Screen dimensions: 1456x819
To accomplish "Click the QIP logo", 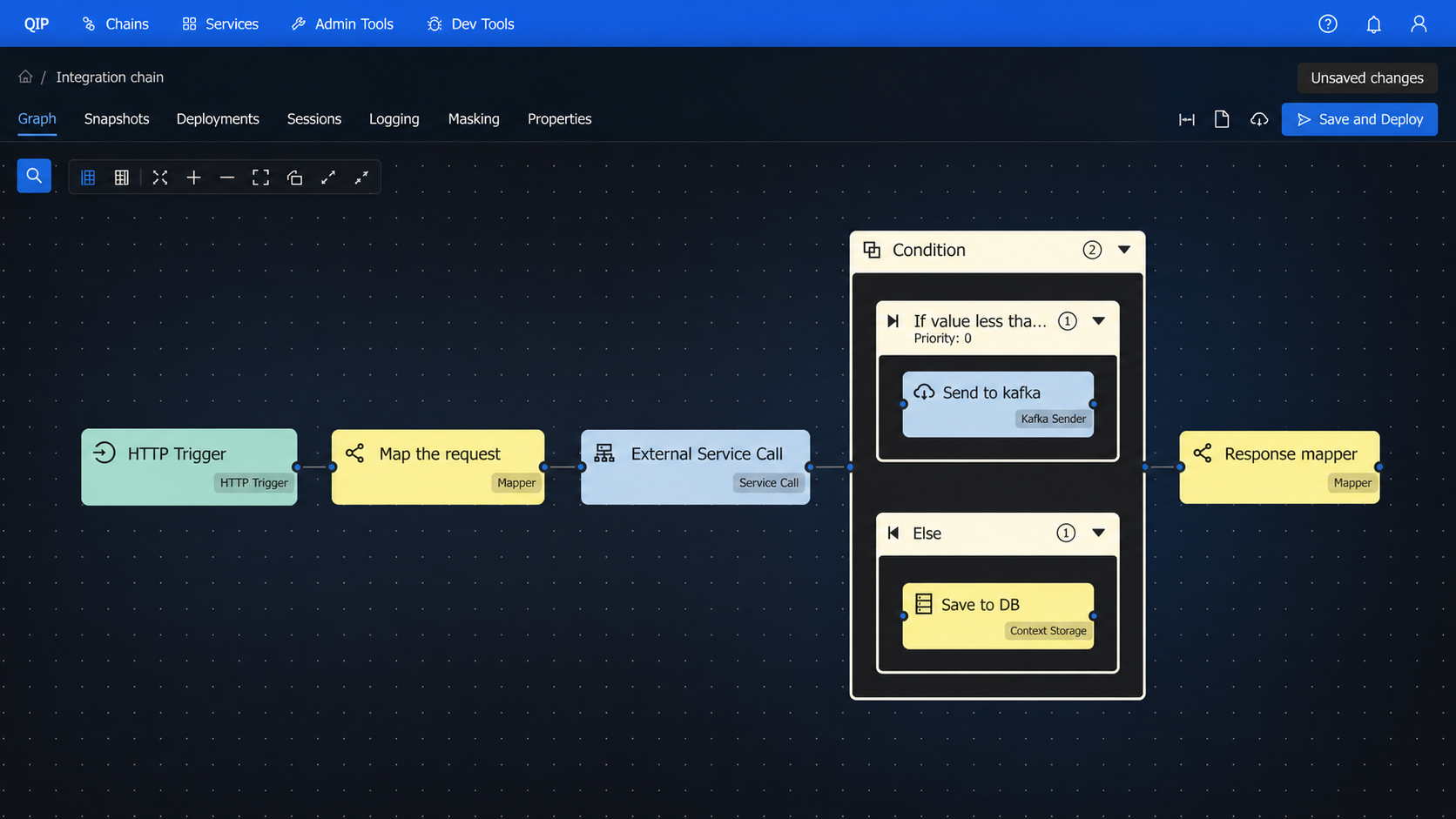I will pyautogui.click(x=37, y=23).
